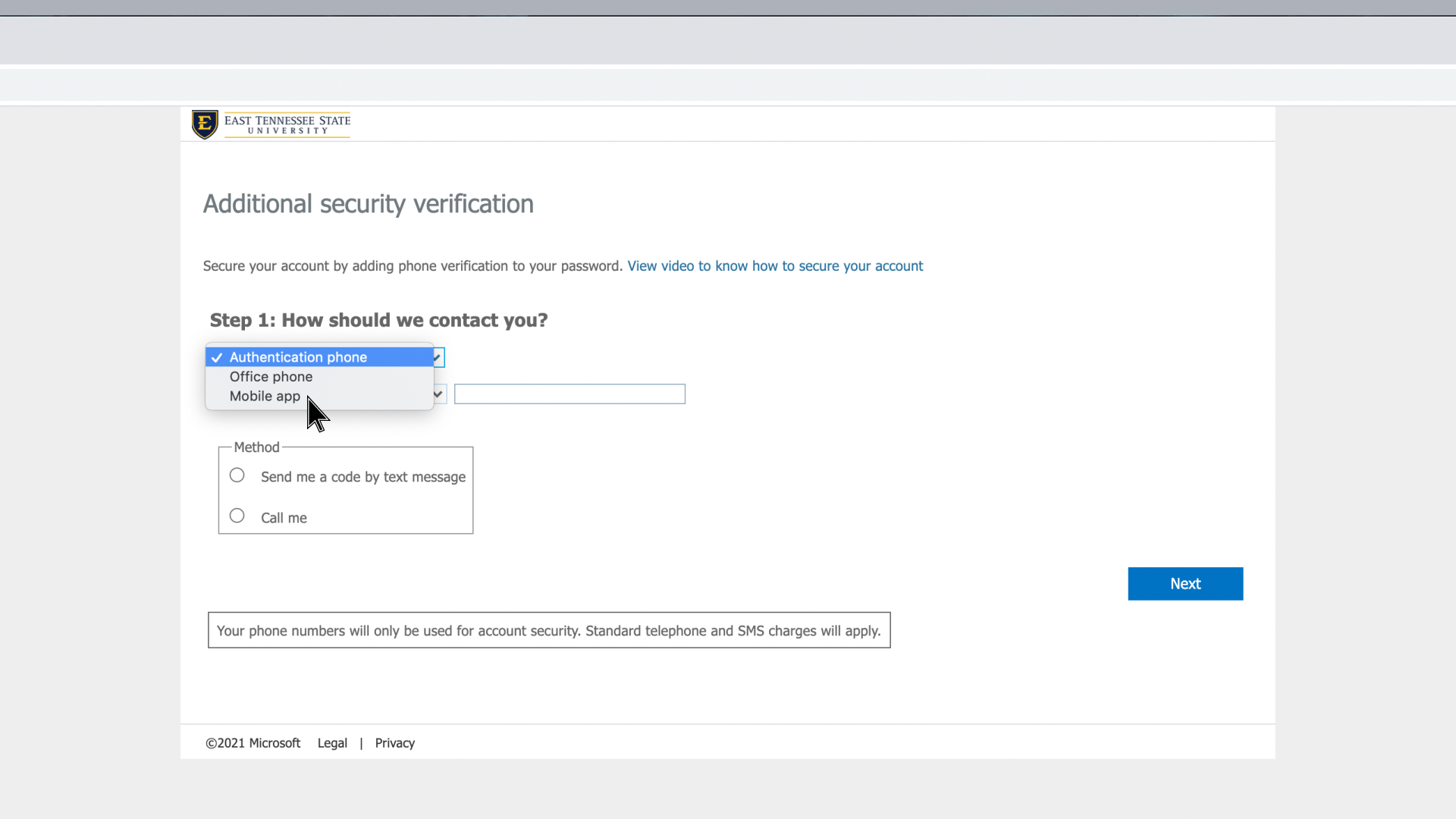This screenshot has width=1456, height=819.
Task: Toggle the contact method dropdown arrow
Action: (x=438, y=357)
